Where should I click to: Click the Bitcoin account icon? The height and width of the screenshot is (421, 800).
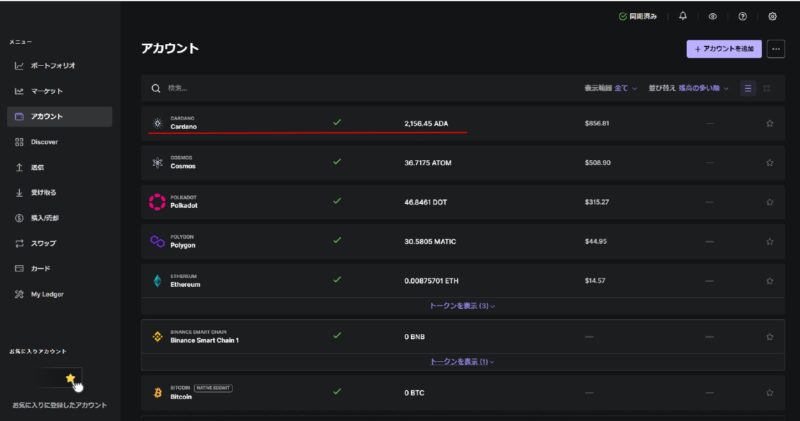point(157,393)
